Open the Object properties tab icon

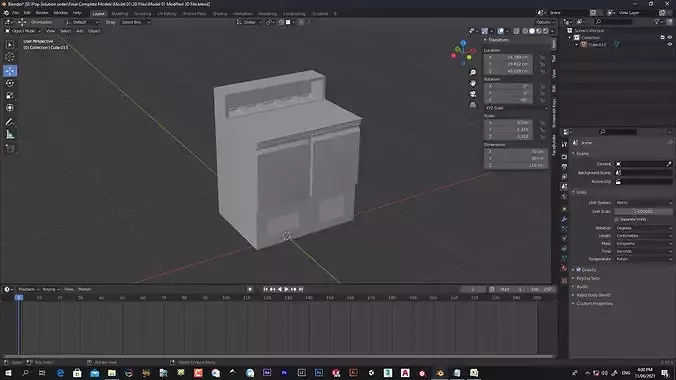[564, 209]
